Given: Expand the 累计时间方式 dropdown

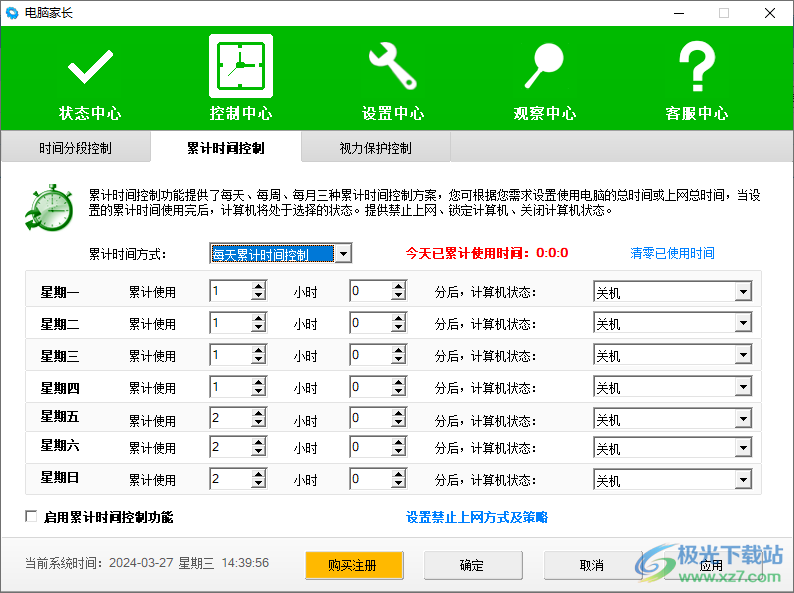Looking at the screenshot, I should (x=343, y=254).
